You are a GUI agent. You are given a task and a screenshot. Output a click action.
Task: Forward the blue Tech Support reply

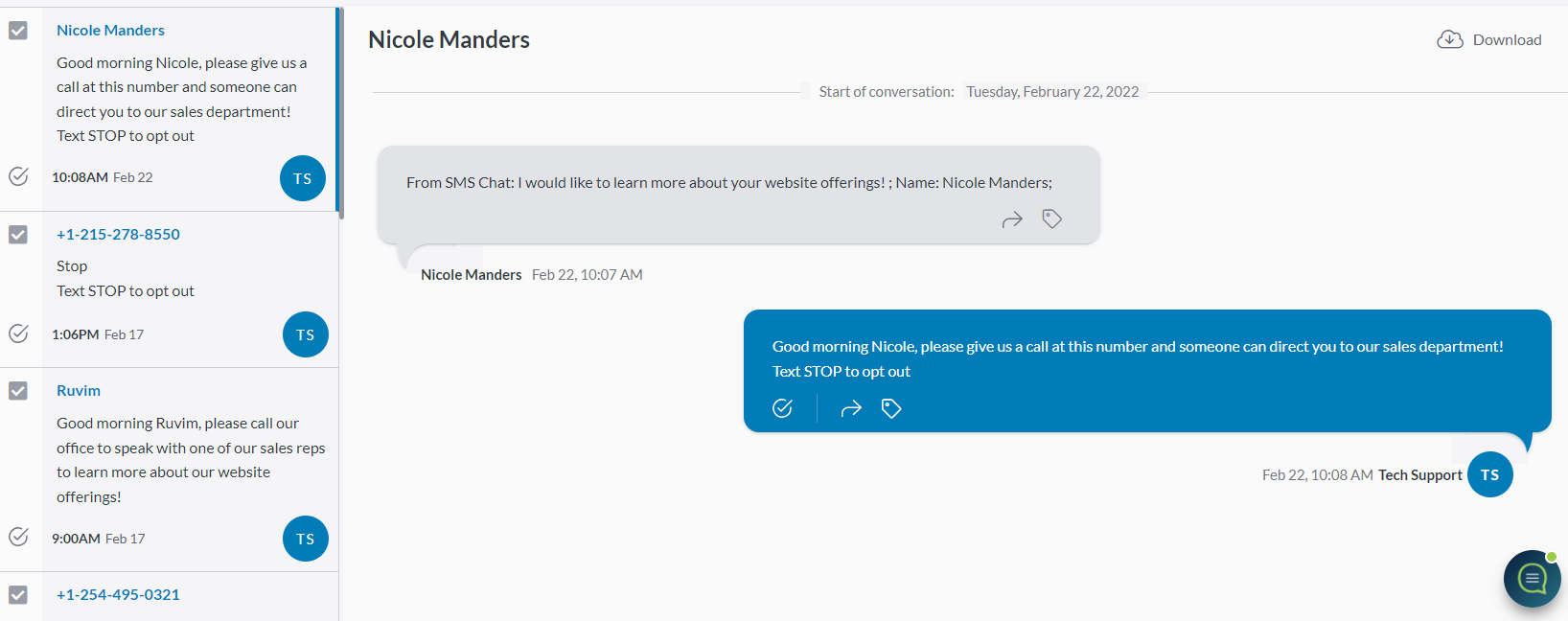coord(851,409)
